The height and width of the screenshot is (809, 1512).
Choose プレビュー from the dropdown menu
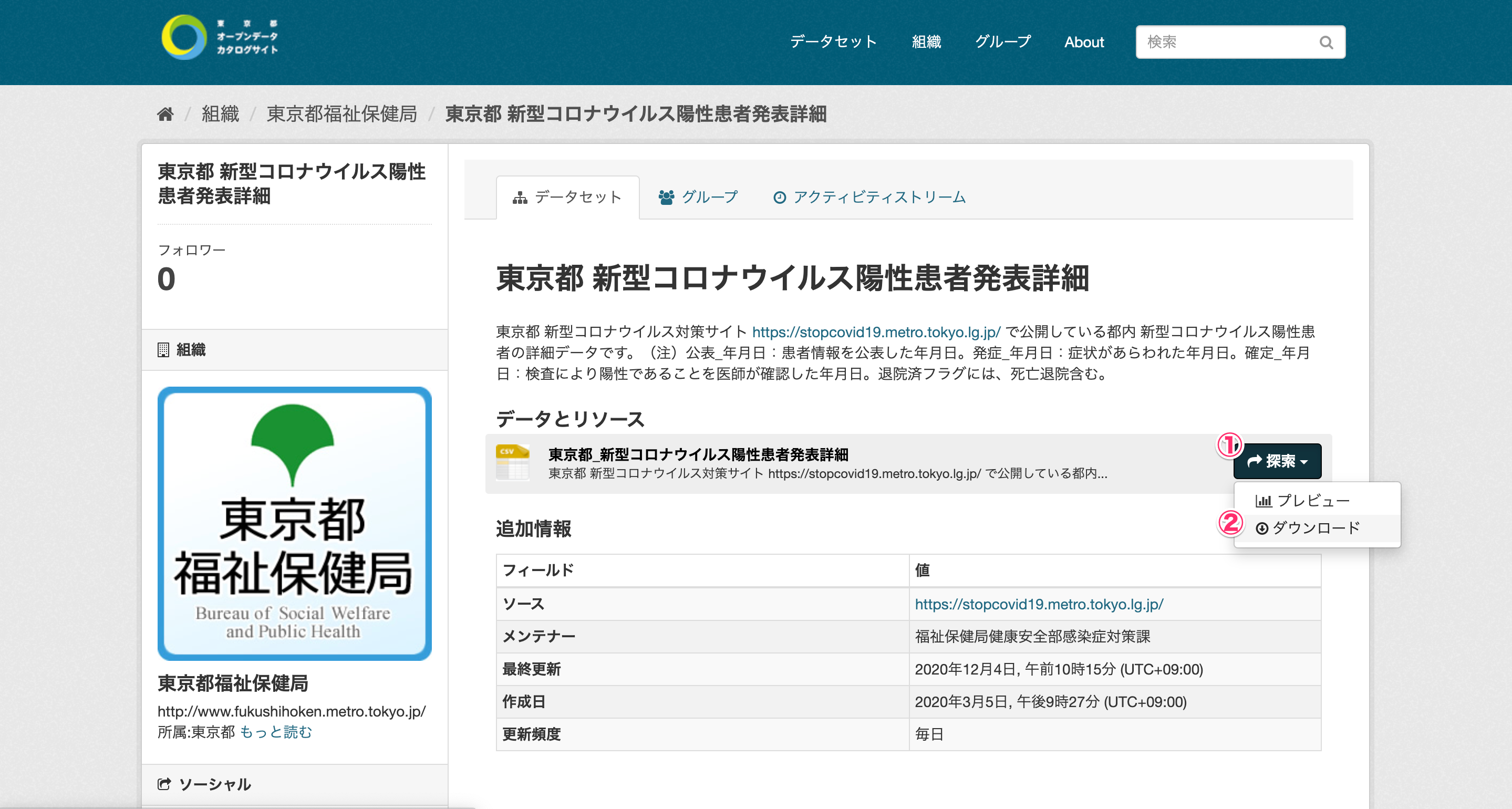1303,501
